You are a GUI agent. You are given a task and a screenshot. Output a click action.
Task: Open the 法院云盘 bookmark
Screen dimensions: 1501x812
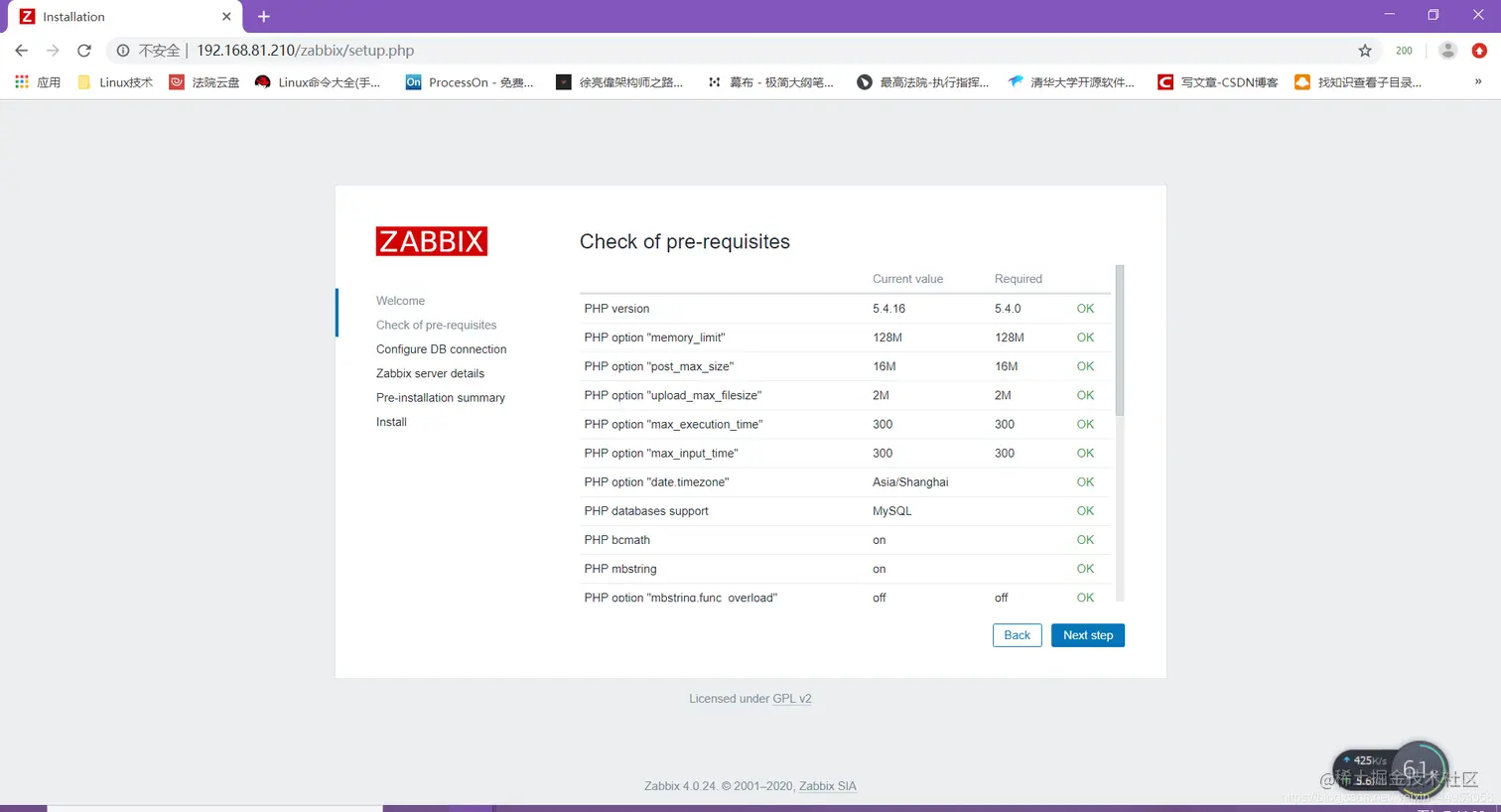(205, 82)
